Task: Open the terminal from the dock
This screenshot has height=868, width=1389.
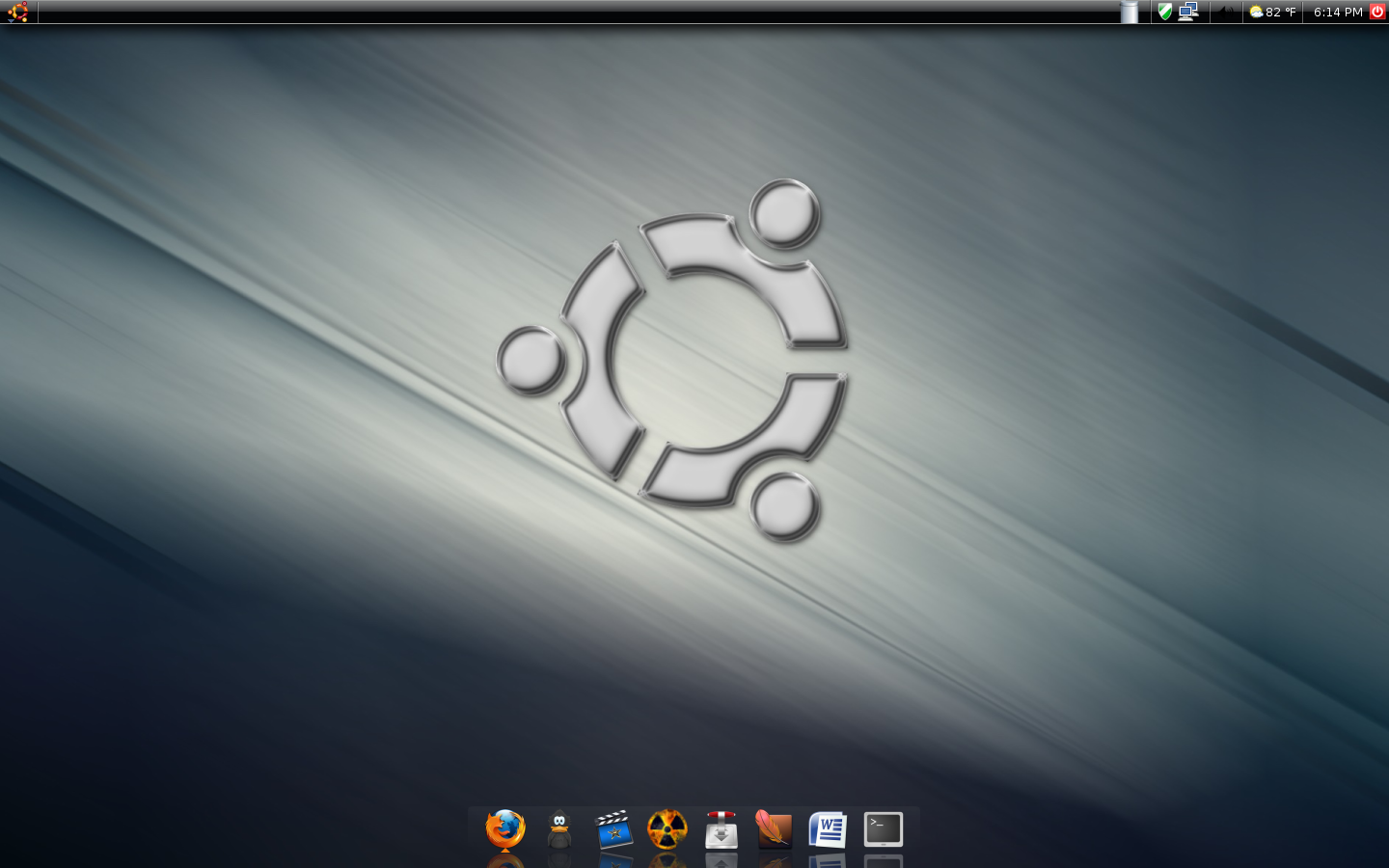Action: [883, 829]
